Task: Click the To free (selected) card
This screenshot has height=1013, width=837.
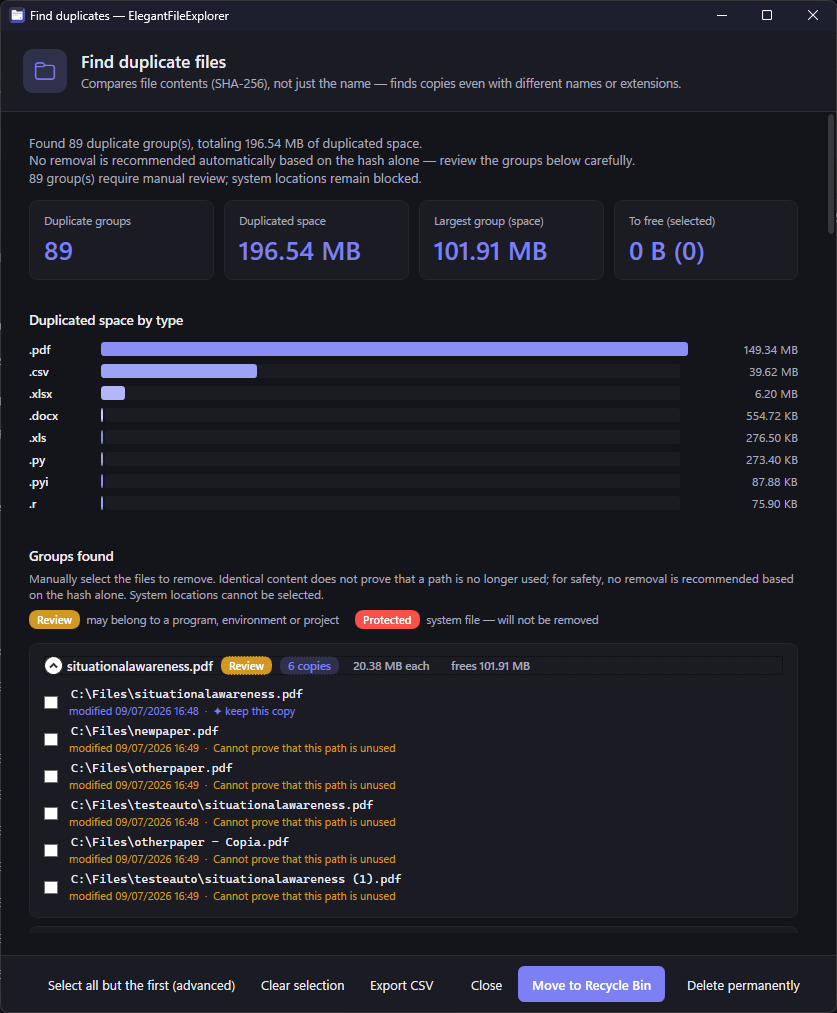Action: click(706, 240)
